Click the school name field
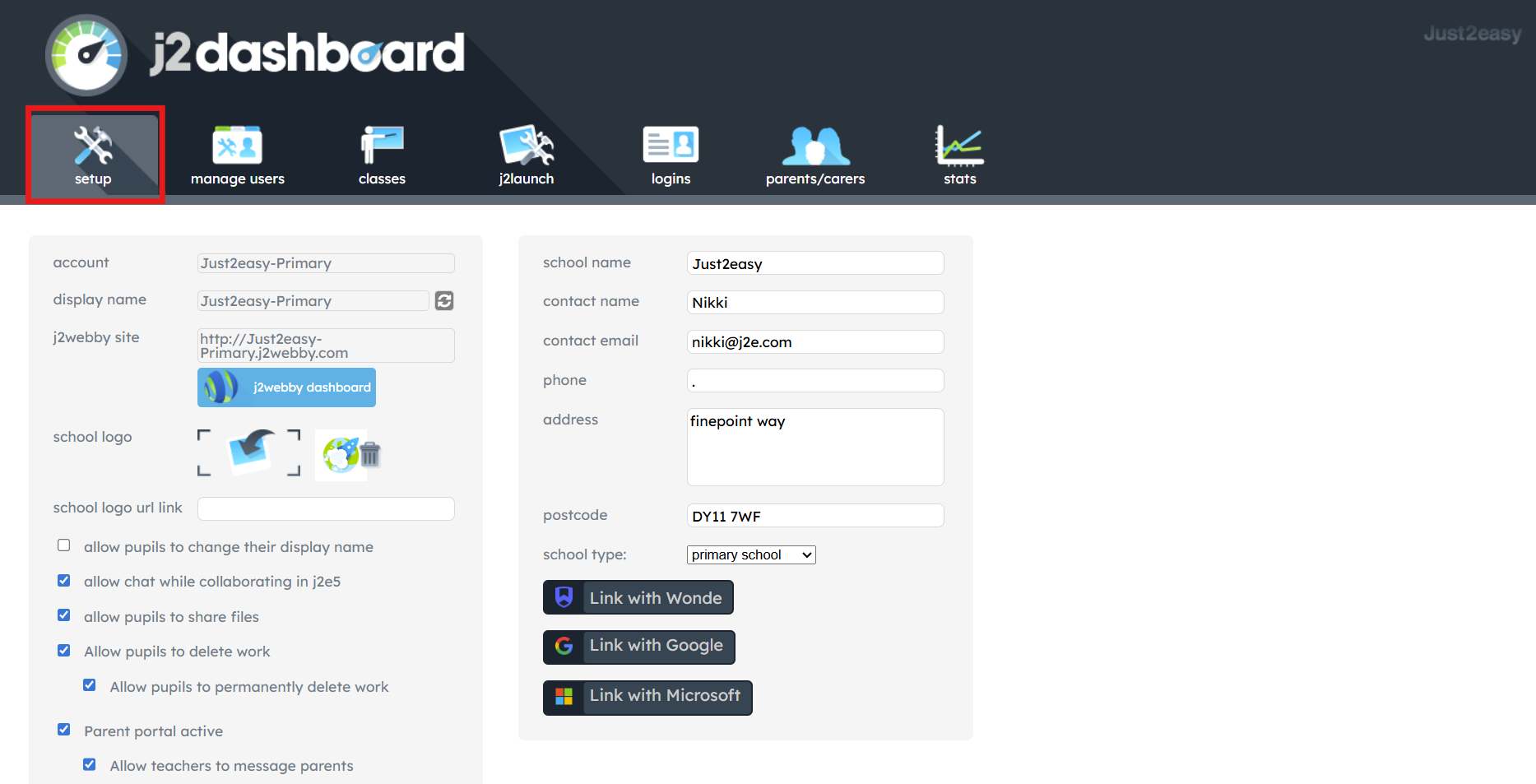This screenshot has width=1536, height=784. (815, 263)
